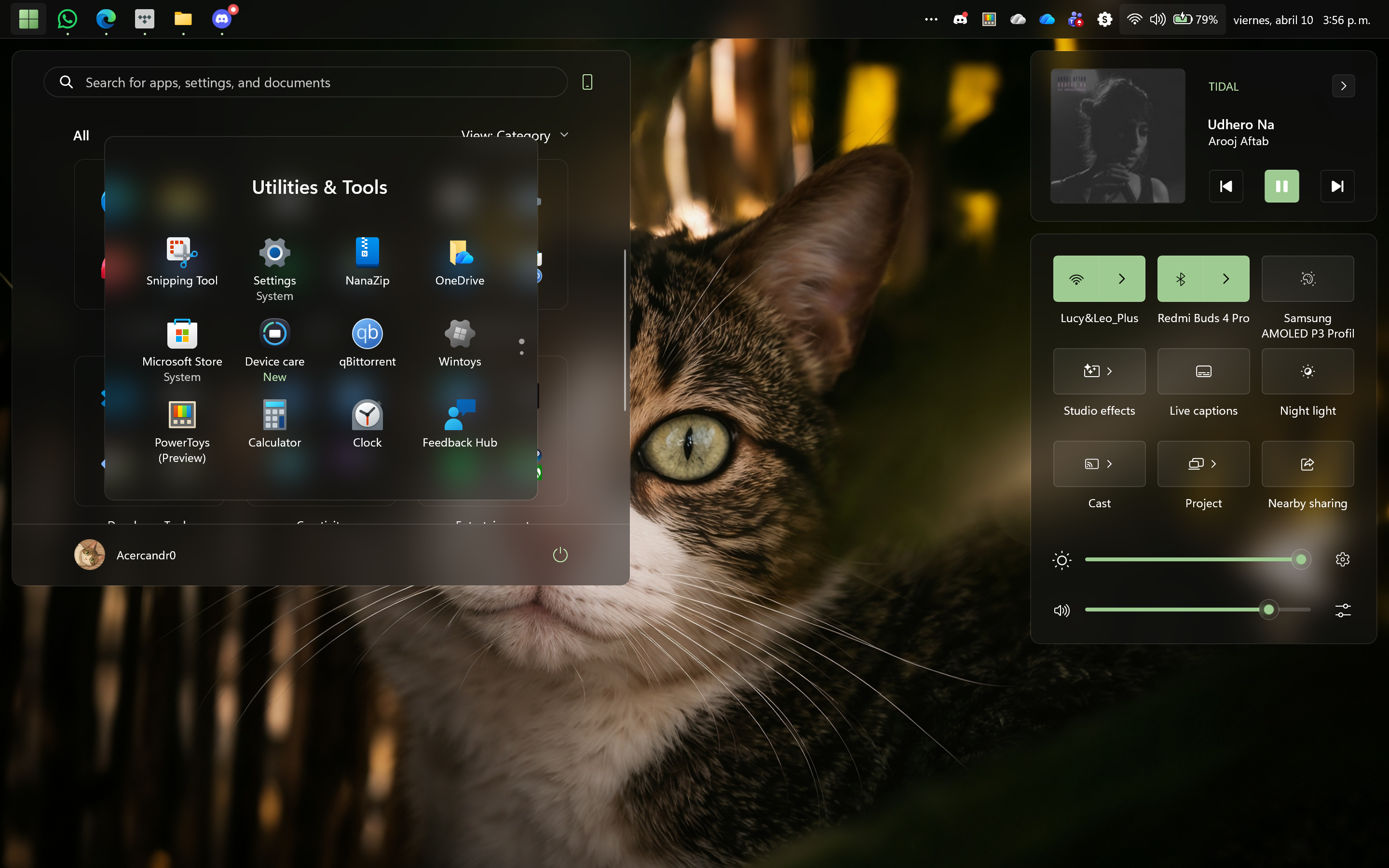Open the power options button
This screenshot has width=1389, height=868.
coord(560,555)
